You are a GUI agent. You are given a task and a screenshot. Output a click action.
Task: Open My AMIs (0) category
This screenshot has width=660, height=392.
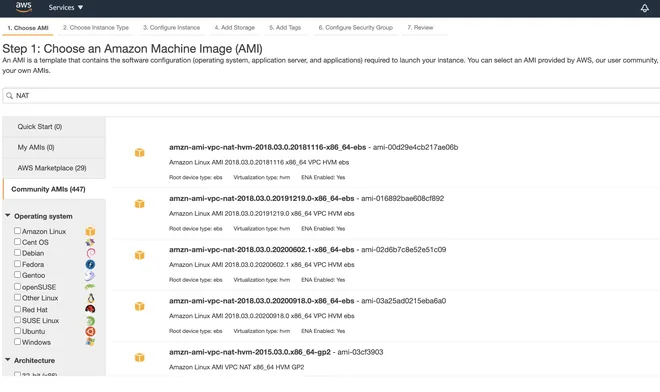tap(54, 147)
